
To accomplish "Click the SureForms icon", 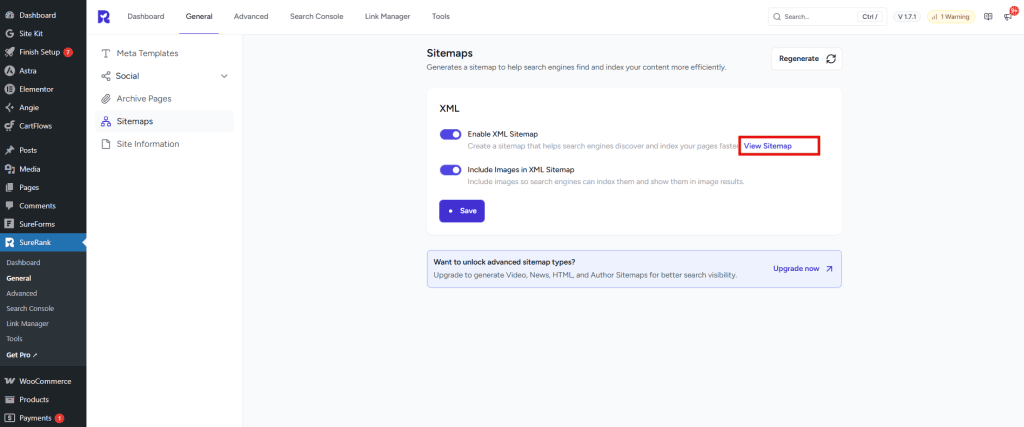I will coord(9,224).
